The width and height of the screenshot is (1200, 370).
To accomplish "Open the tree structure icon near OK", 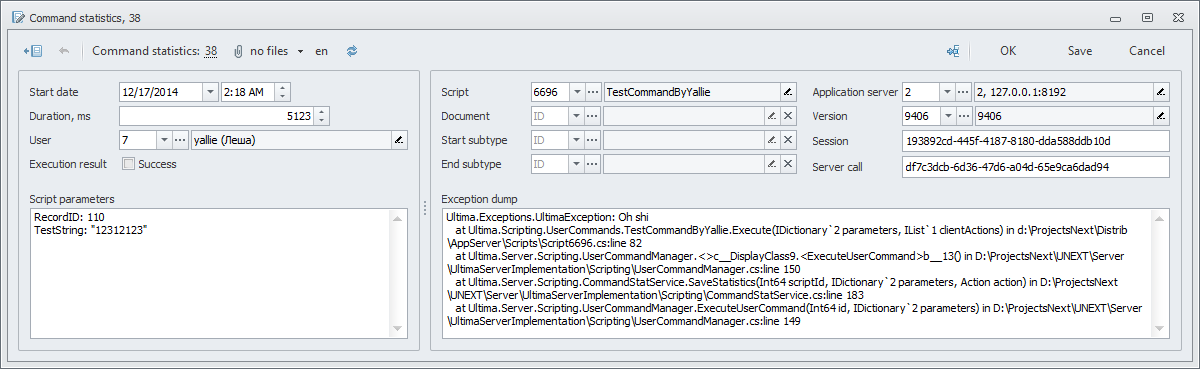I will 953,50.
